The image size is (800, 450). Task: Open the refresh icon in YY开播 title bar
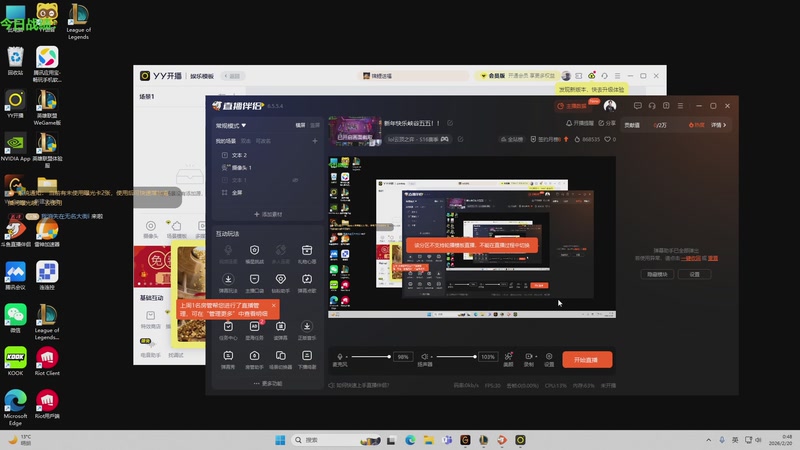pyautogui.click(x=604, y=76)
